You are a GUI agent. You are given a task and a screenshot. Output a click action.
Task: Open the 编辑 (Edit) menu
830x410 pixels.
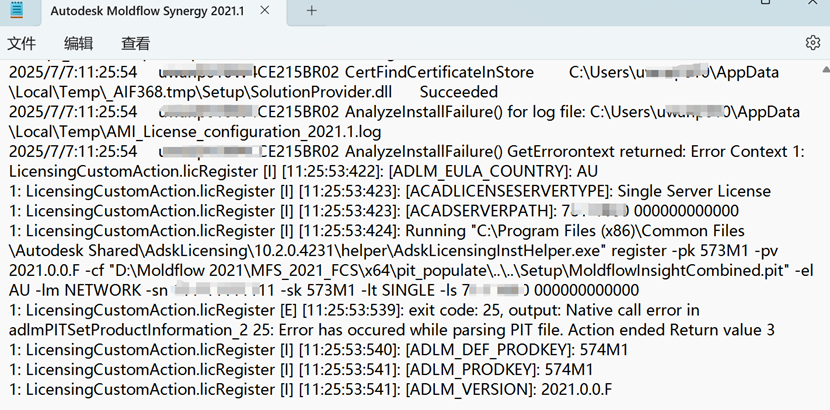click(78, 43)
